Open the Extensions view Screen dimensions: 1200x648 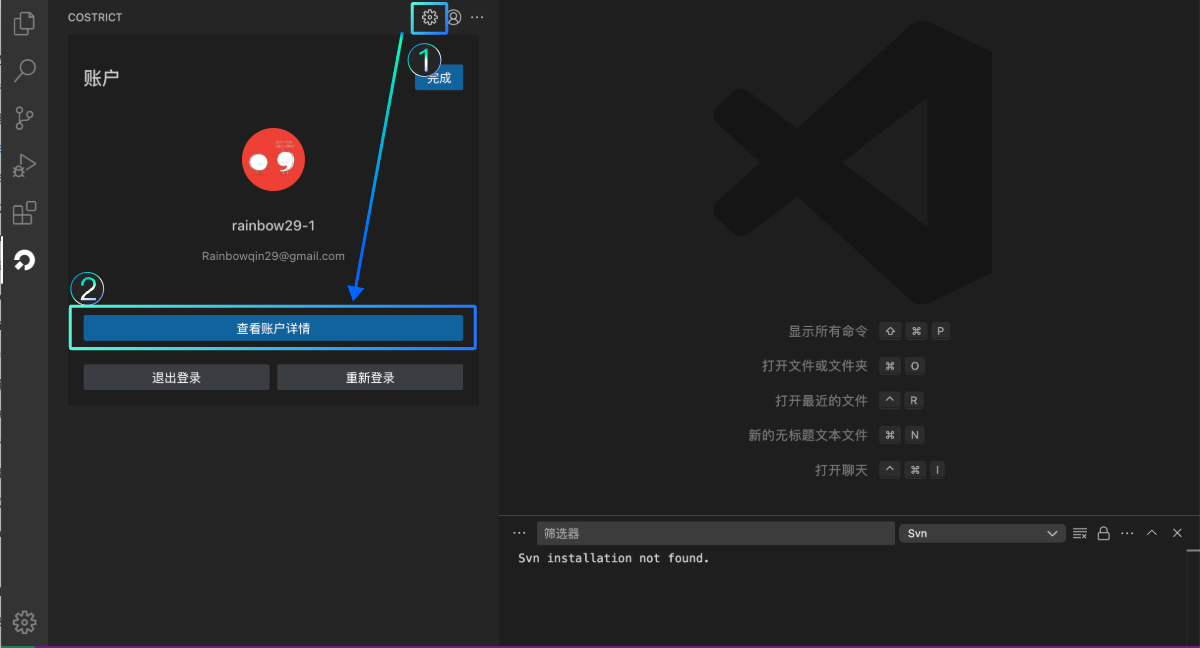tap(24, 212)
